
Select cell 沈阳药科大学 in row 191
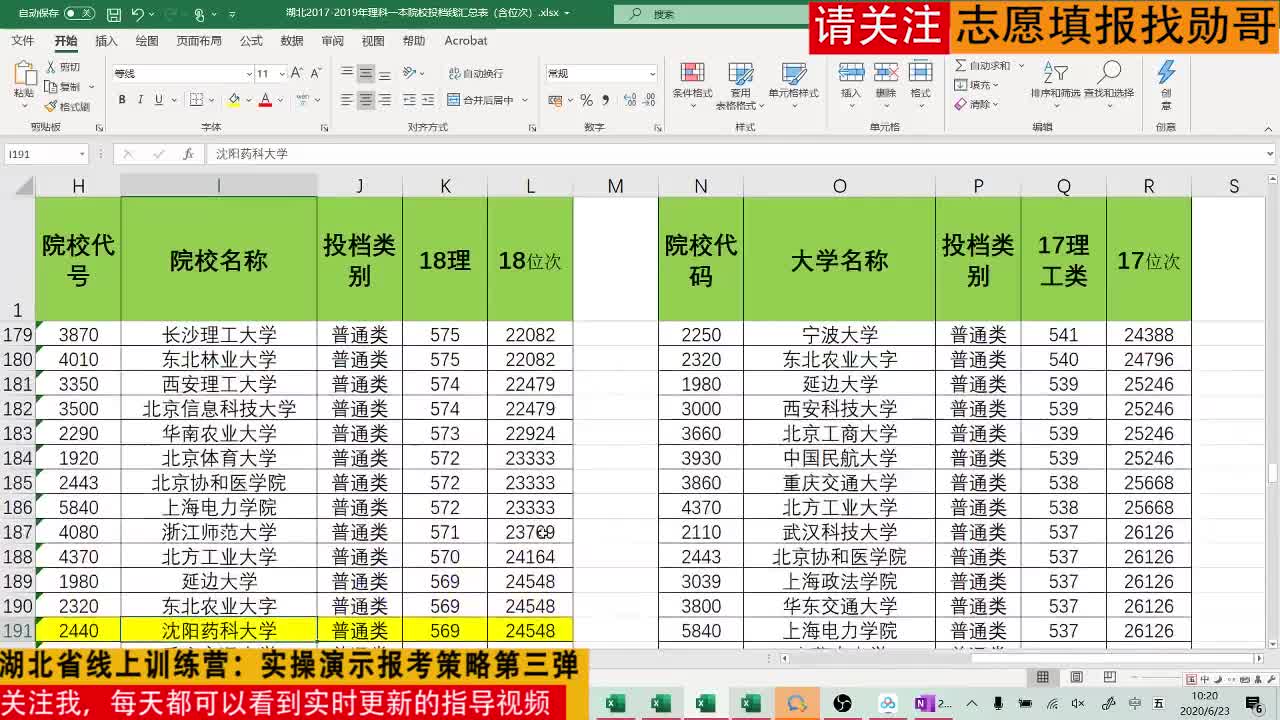(219, 631)
